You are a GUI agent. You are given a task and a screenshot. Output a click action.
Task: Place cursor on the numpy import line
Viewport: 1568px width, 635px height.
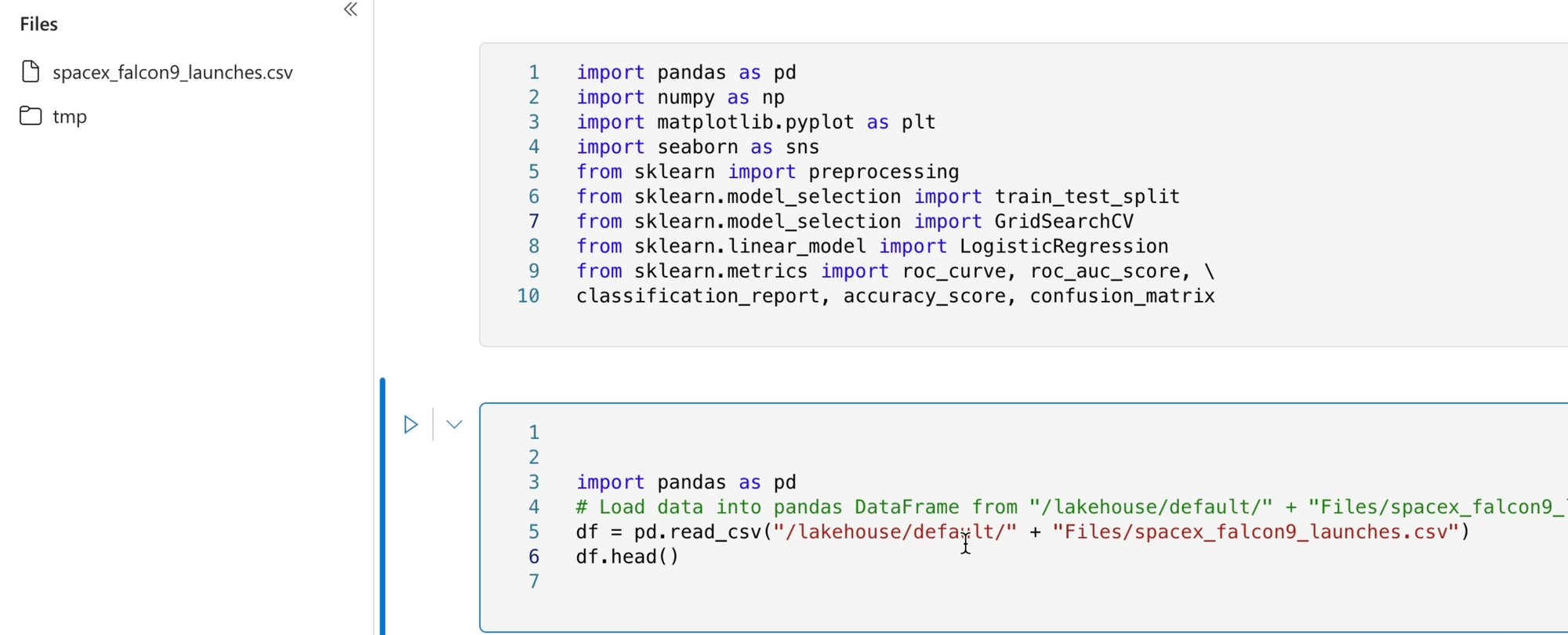pyautogui.click(x=681, y=98)
